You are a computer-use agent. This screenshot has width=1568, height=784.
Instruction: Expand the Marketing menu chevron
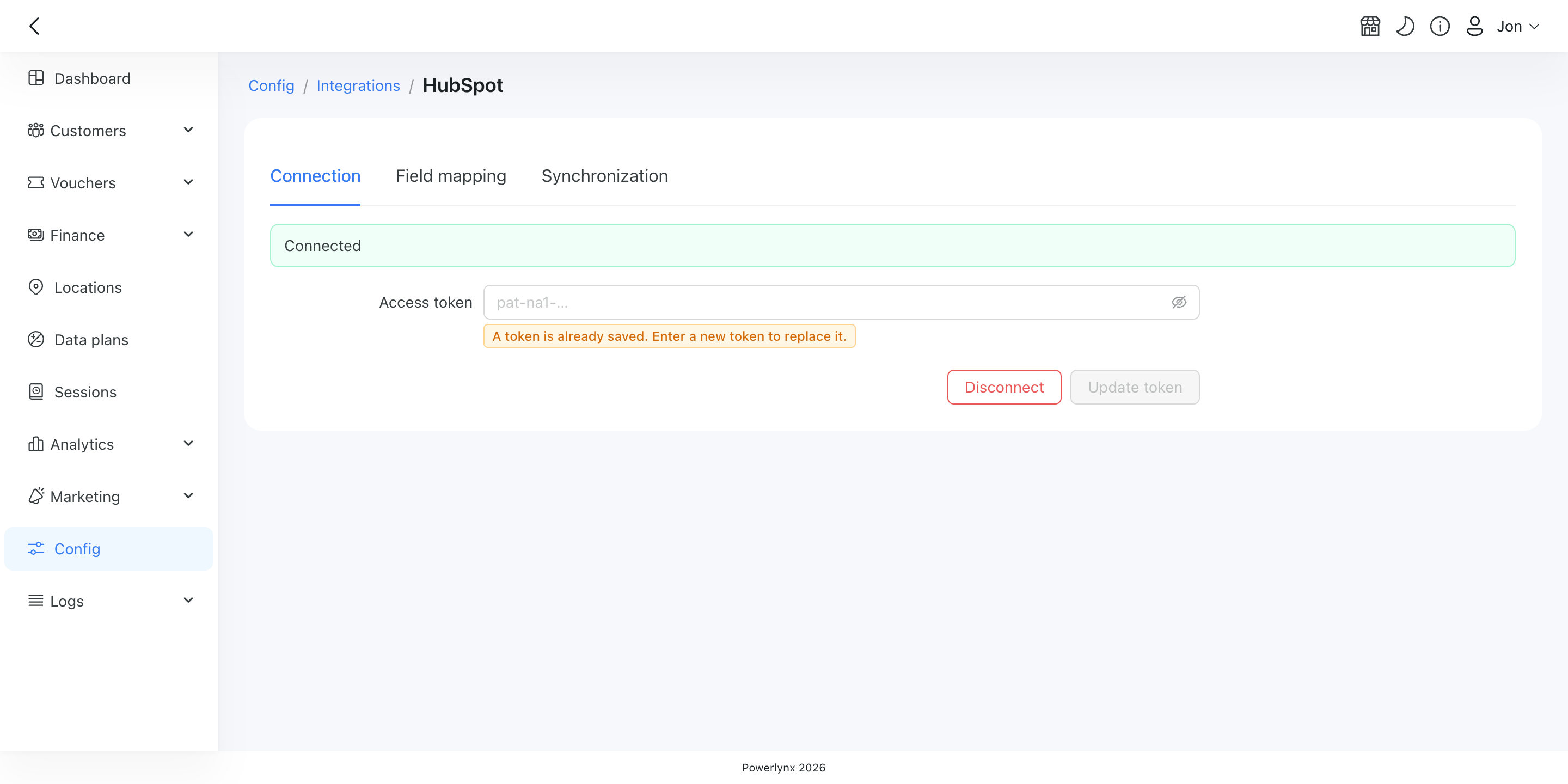pyautogui.click(x=188, y=496)
